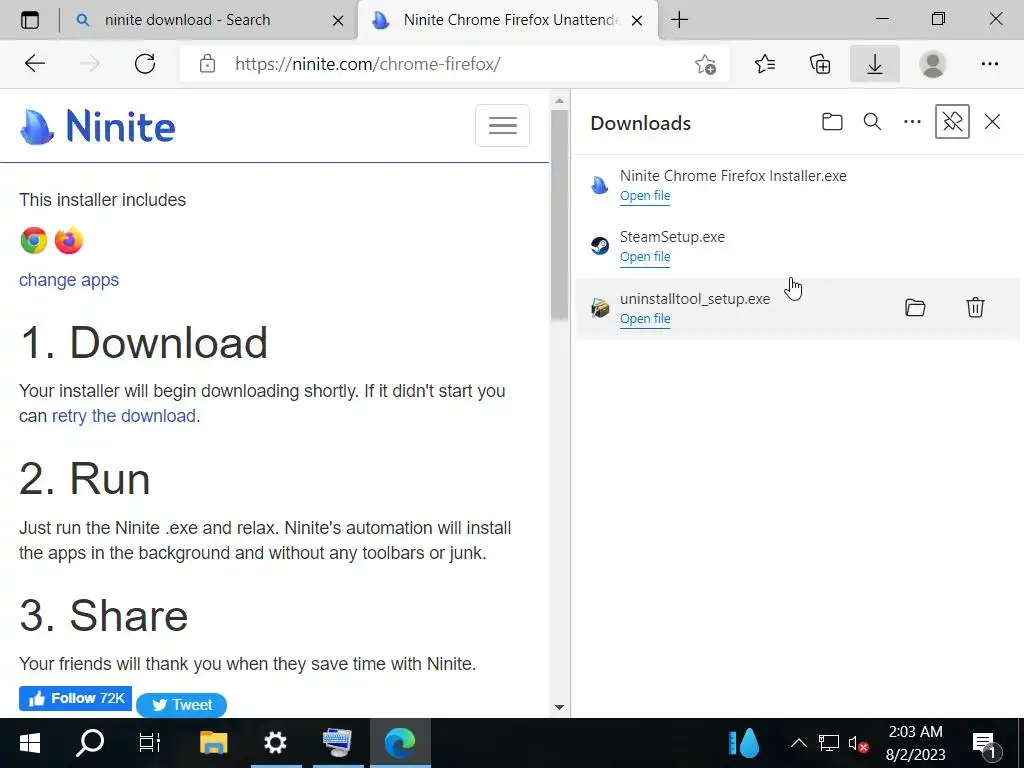The height and width of the screenshot is (768, 1024).
Task: Click the uninstalltool setup file icon
Action: click(x=600, y=308)
